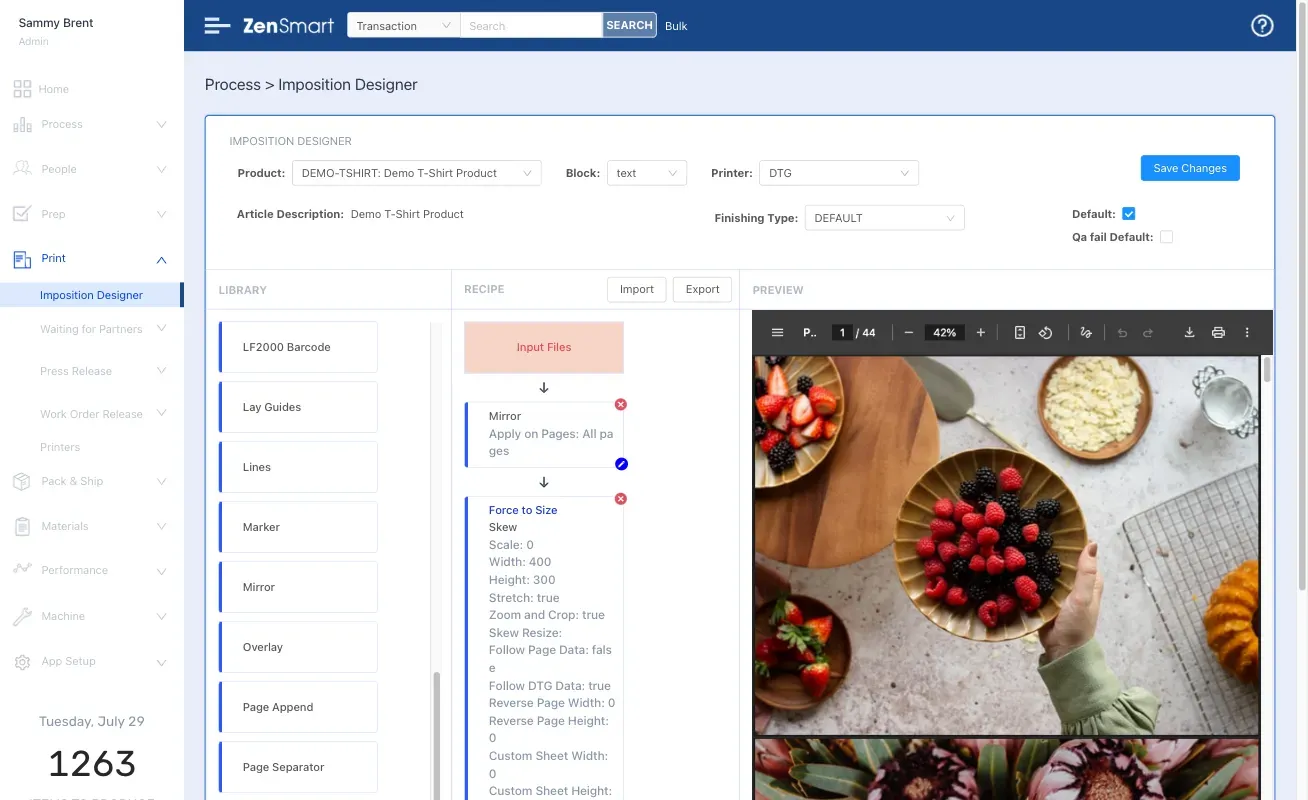Click the PDF undo icon
This screenshot has width=1308, height=800.
[1122, 333]
